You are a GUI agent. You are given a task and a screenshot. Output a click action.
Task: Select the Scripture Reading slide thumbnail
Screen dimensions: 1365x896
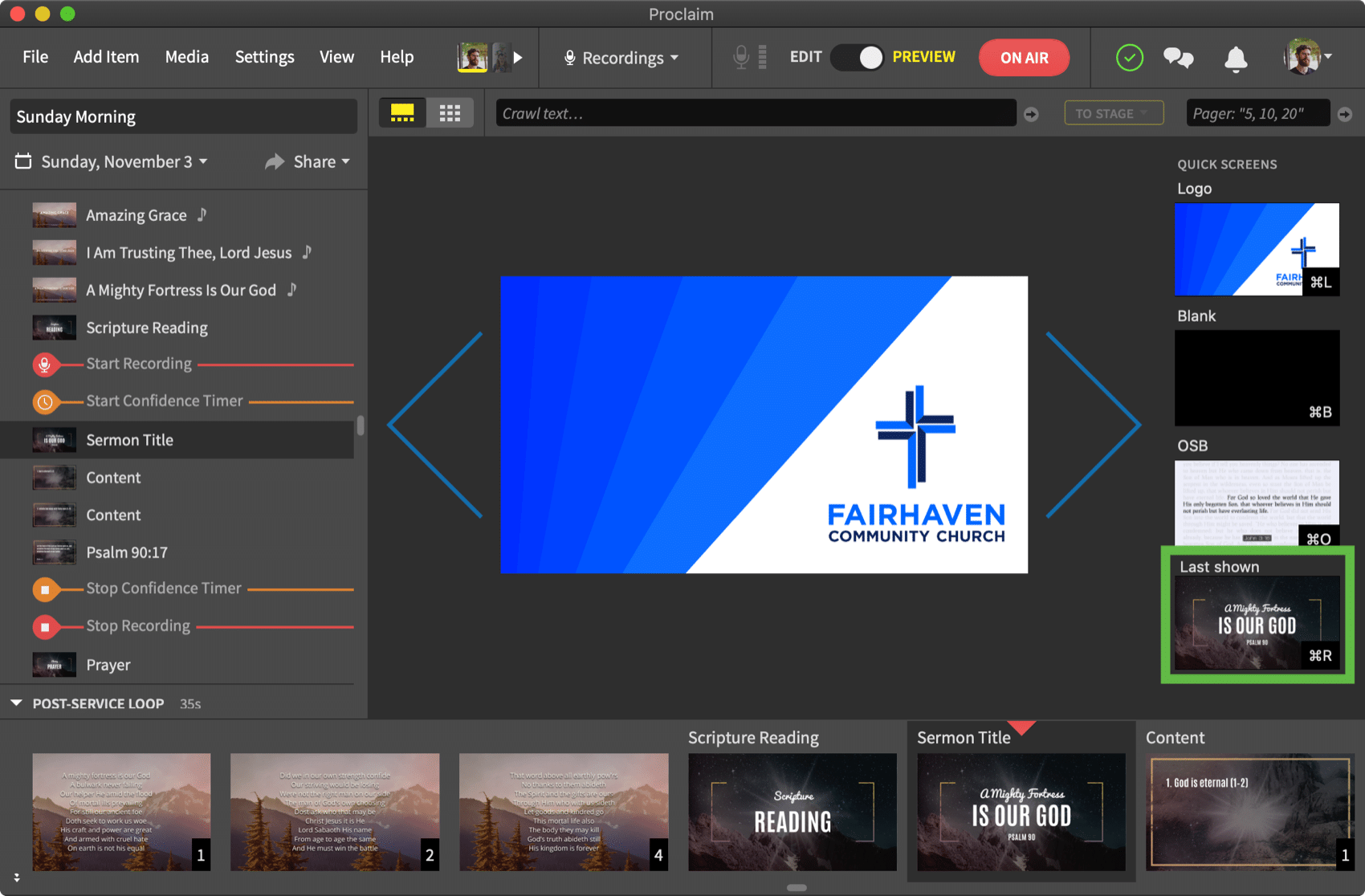point(793,812)
